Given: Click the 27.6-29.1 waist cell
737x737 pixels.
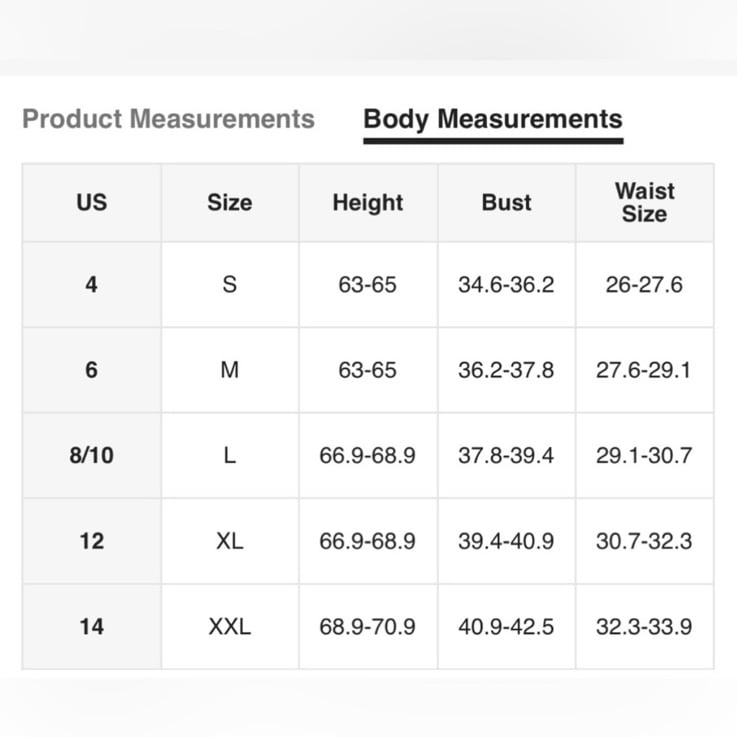Looking at the screenshot, I should 644,370.
